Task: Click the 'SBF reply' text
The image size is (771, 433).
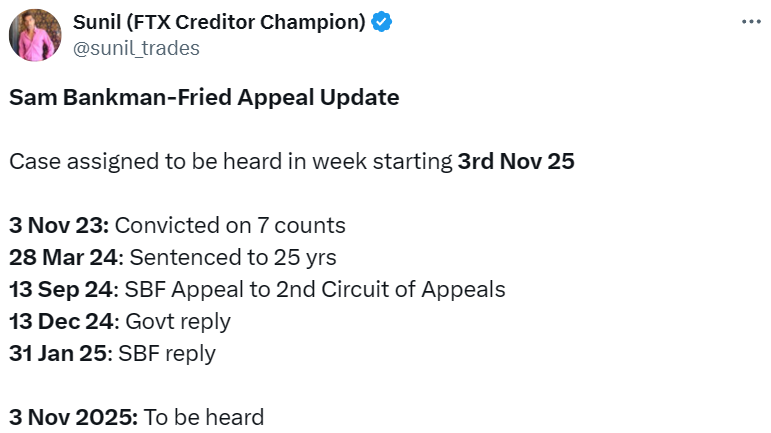Action: click(x=166, y=353)
